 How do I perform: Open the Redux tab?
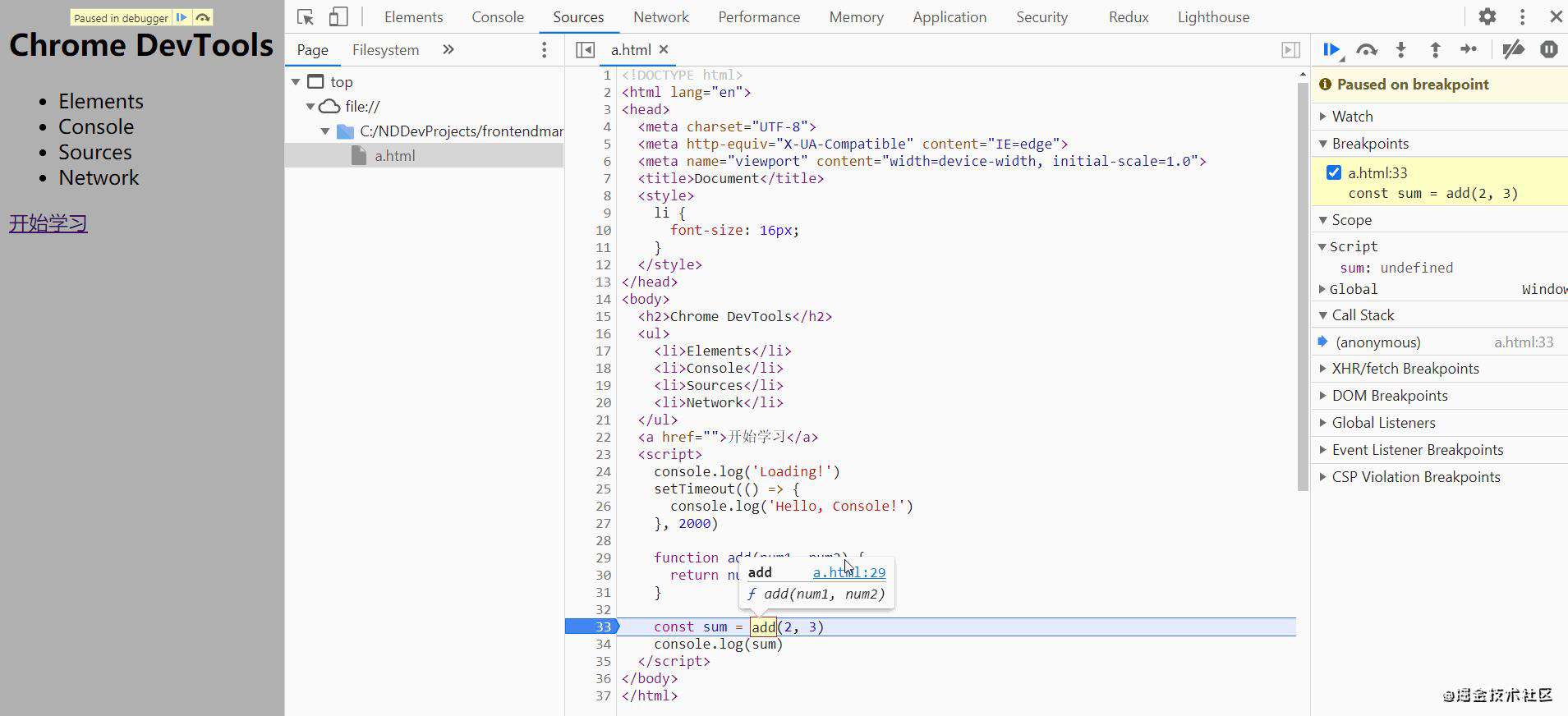coord(1129,17)
